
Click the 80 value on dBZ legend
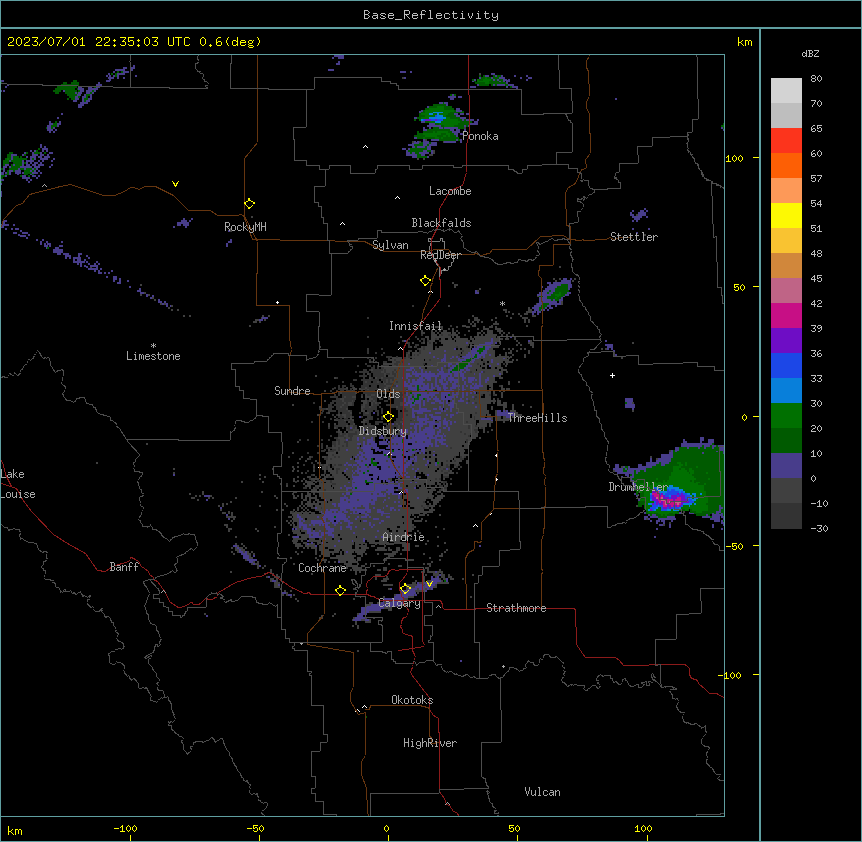(x=816, y=79)
